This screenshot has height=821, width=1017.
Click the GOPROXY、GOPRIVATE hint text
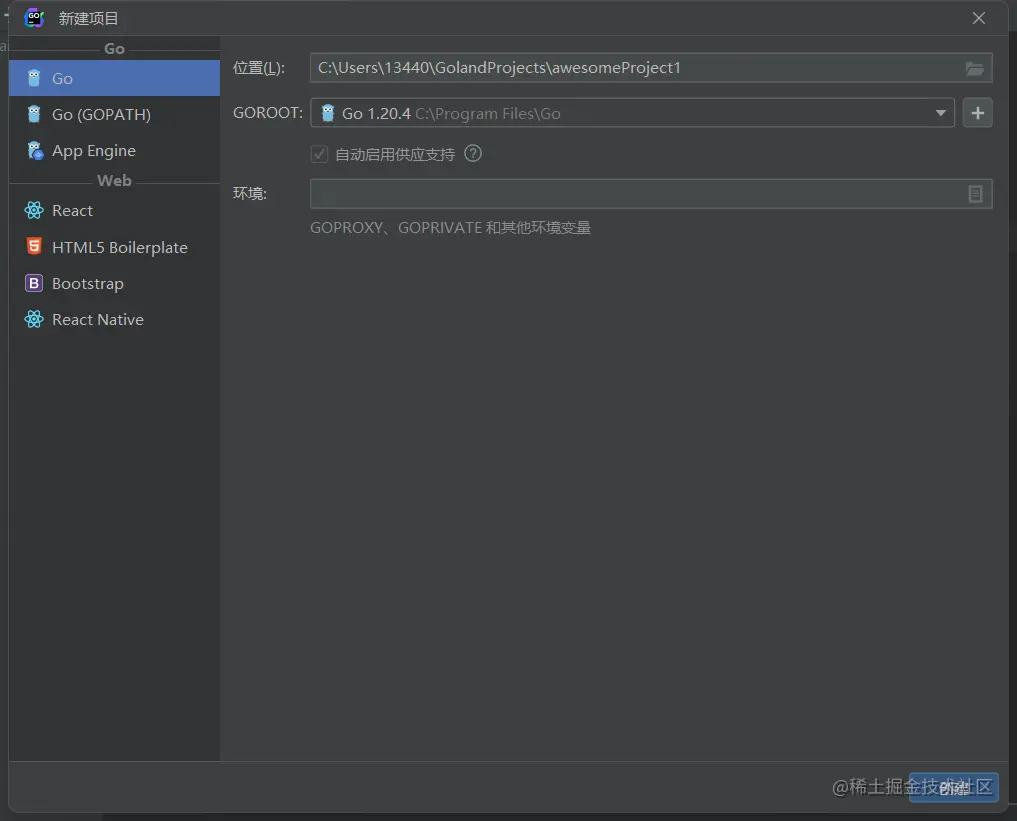(450, 228)
